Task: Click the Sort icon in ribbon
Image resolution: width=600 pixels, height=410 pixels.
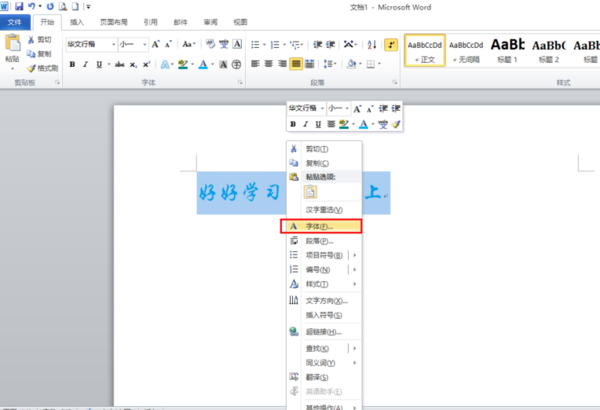Action: pyautogui.click(x=372, y=45)
